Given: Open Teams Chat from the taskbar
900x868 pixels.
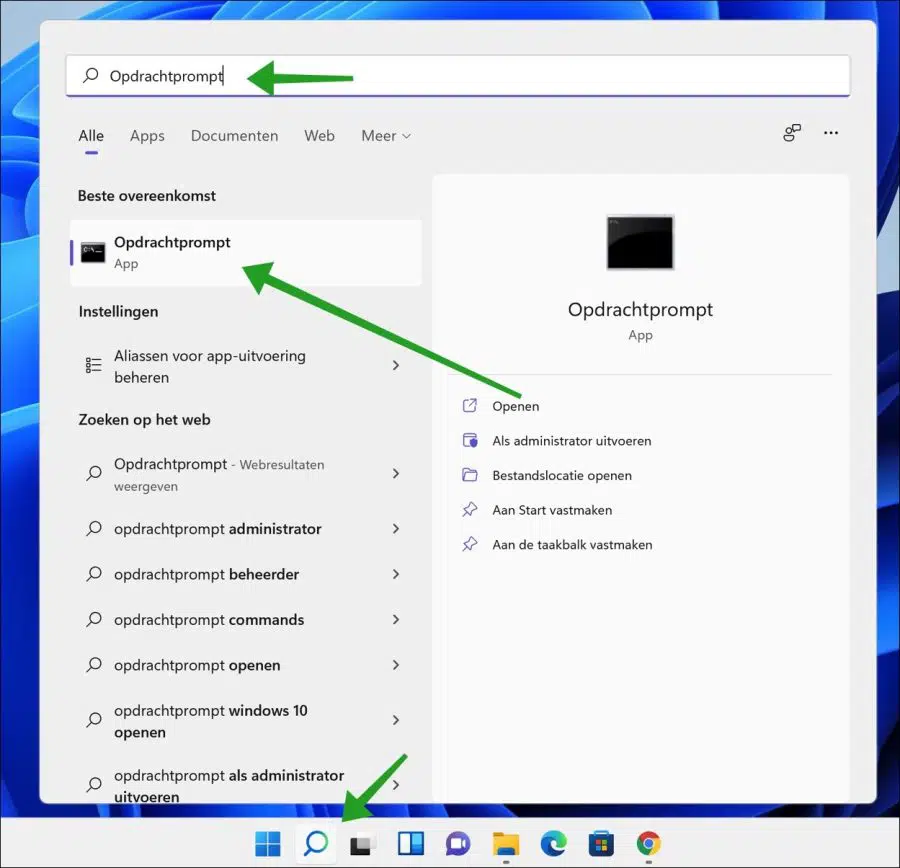Looking at the screenshot, I should coord(458,844).
